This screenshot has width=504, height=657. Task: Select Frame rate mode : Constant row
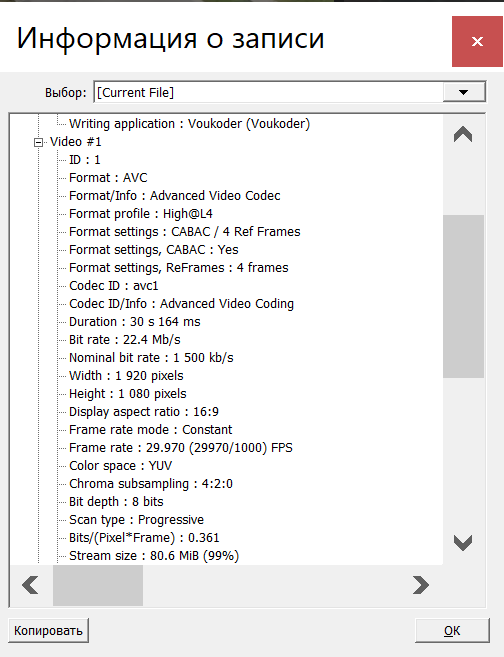click(x=150, y=430)
